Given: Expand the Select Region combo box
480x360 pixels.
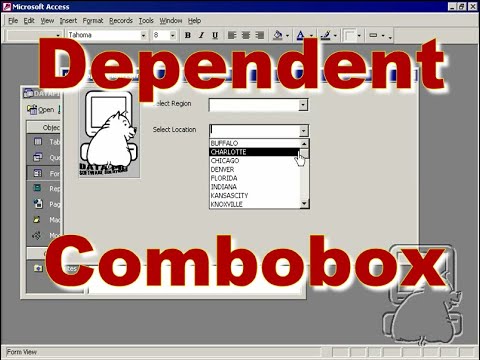Looking at the screenshot, I should [x=303, y=105].
